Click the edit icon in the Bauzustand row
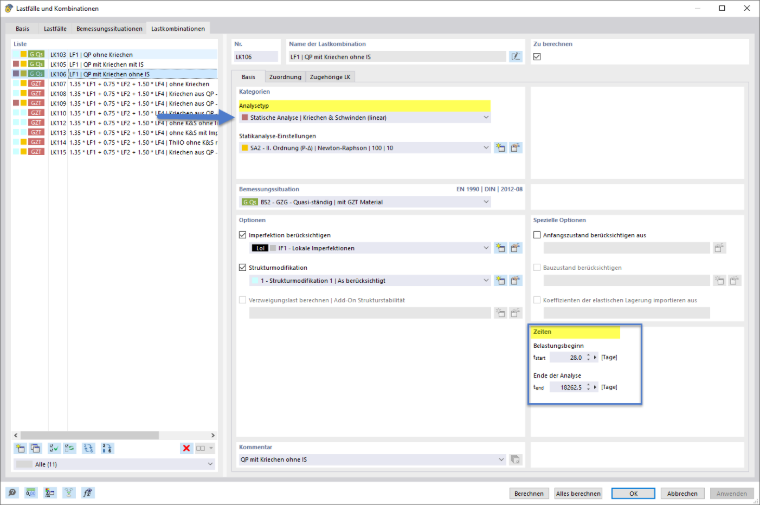This screenshot has height=505, width=760. pos(735,281)
